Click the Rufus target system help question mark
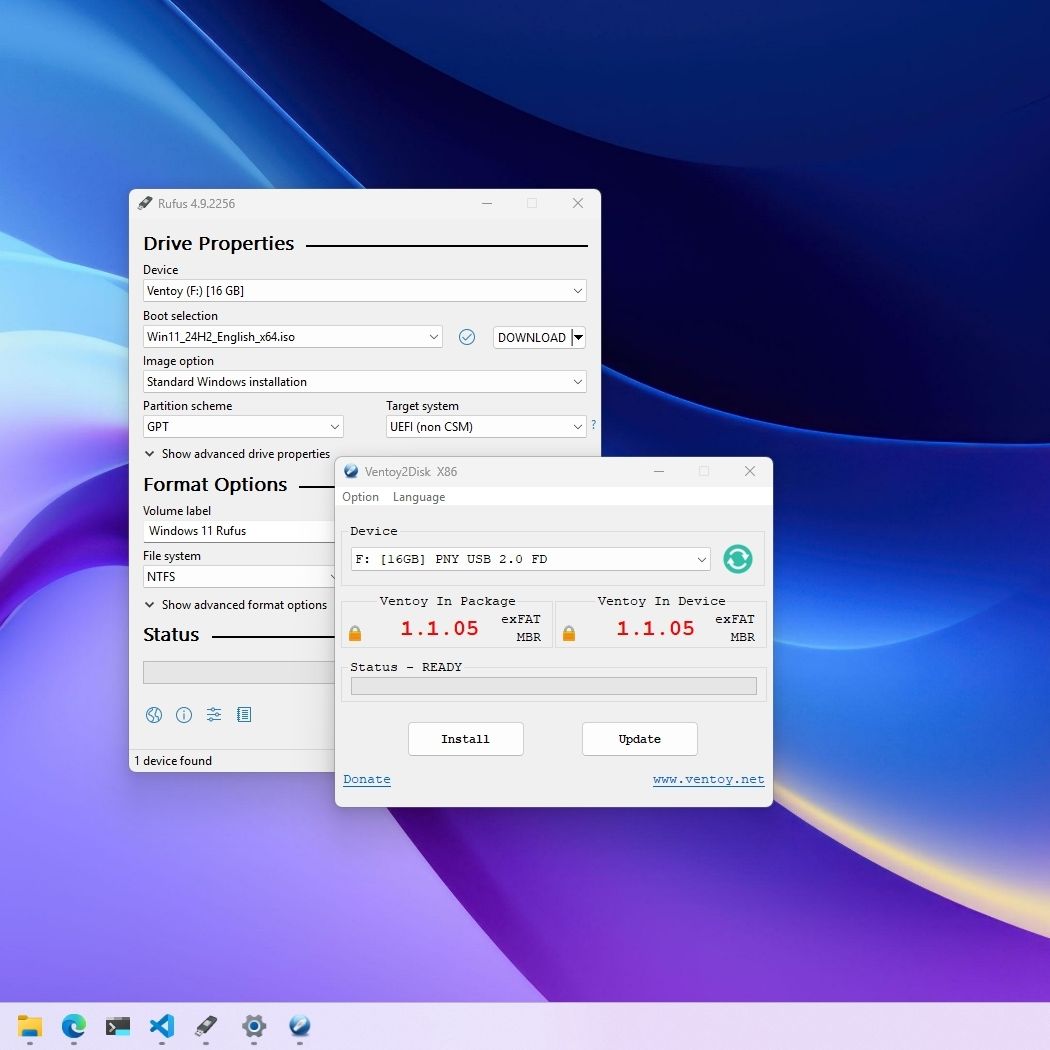 (x=593, y=425)
